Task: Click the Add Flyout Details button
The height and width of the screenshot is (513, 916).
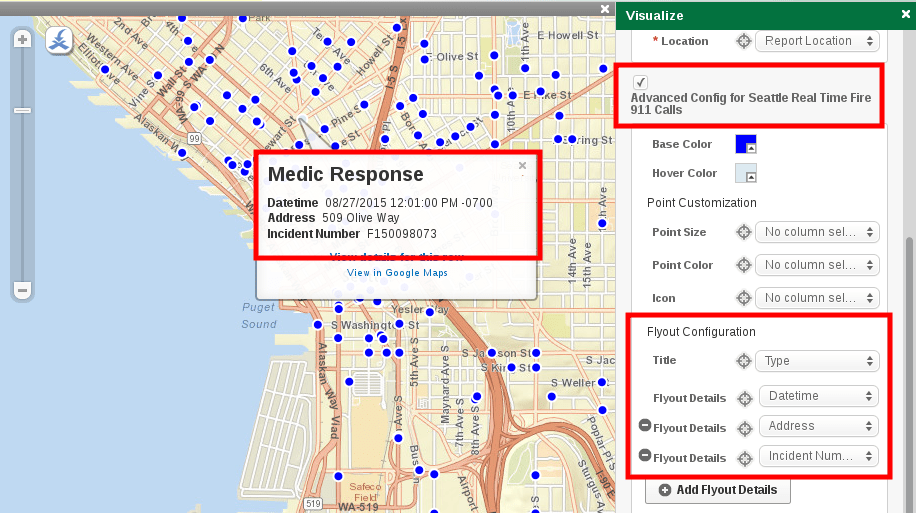Action: coord(718,490)
